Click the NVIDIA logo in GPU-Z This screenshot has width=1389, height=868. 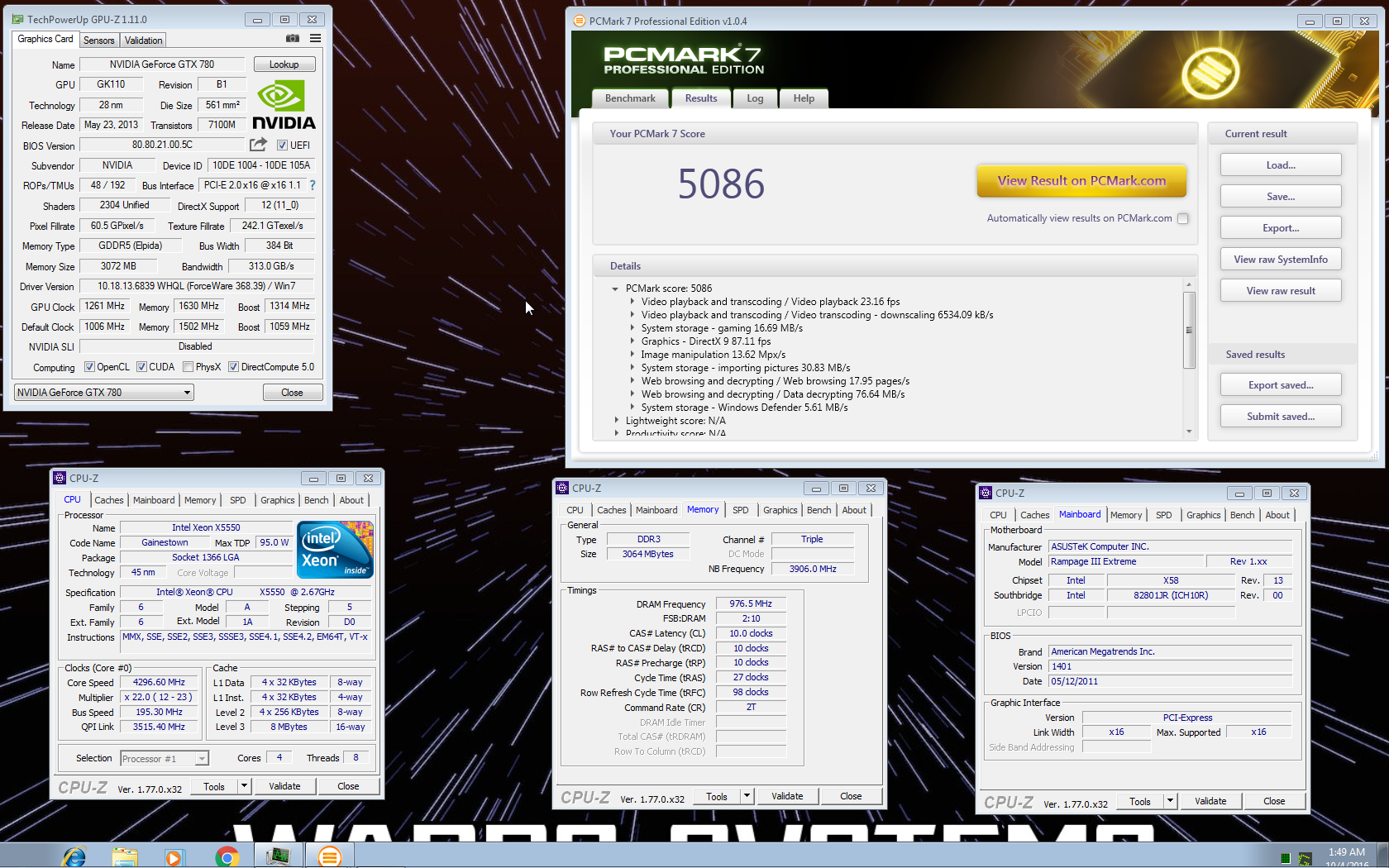click(284, 105)
